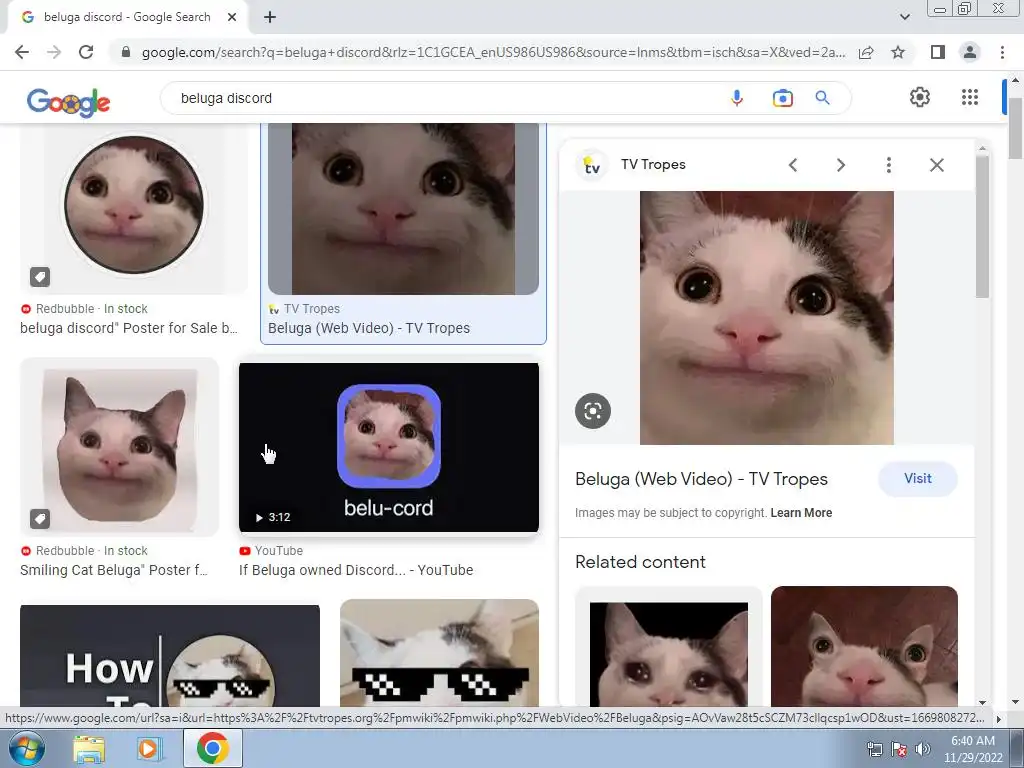
Task: Open the wide-eyed cat related content image
Action: (865, 647)
